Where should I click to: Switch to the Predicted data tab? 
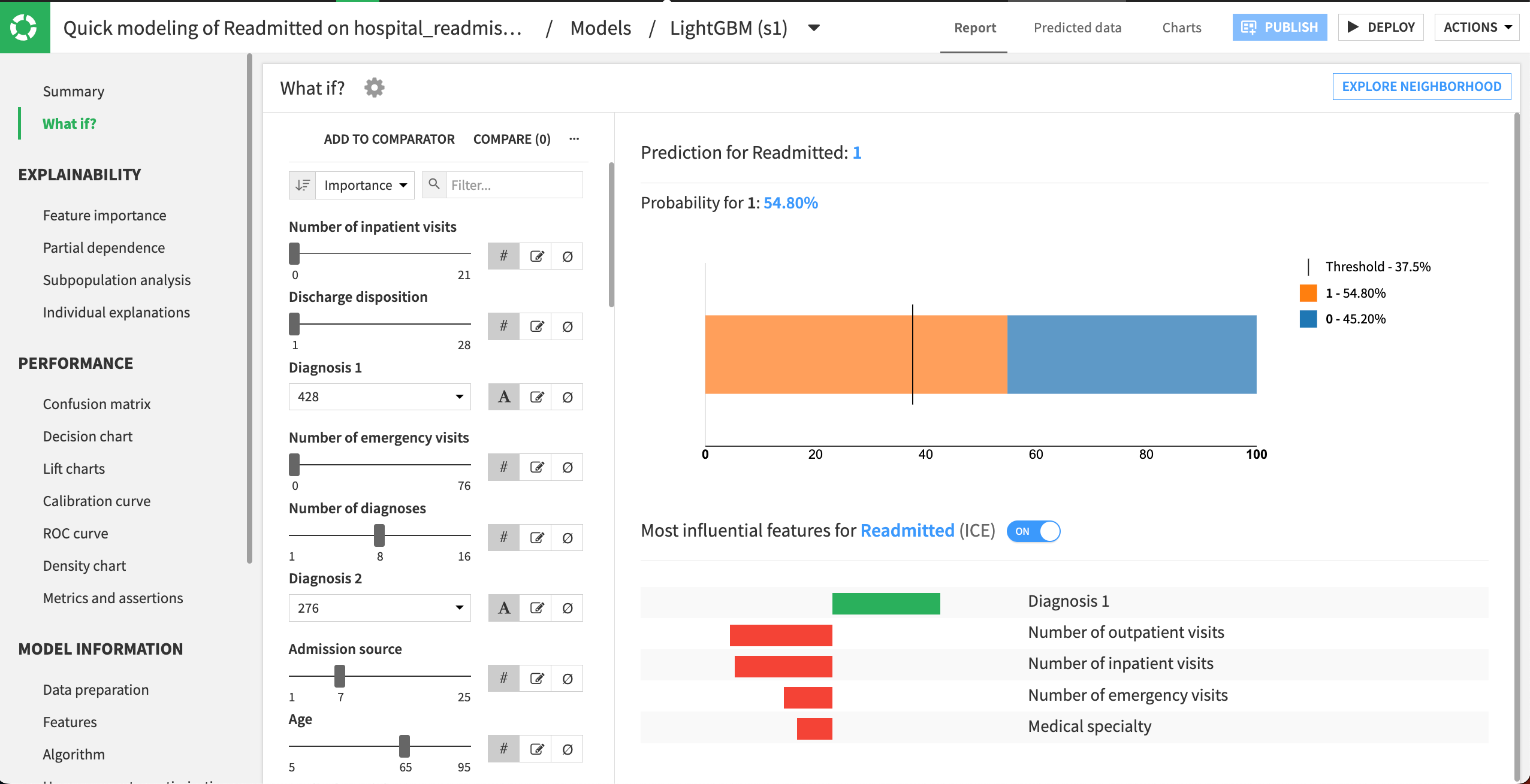click(x=1077, y=28)
